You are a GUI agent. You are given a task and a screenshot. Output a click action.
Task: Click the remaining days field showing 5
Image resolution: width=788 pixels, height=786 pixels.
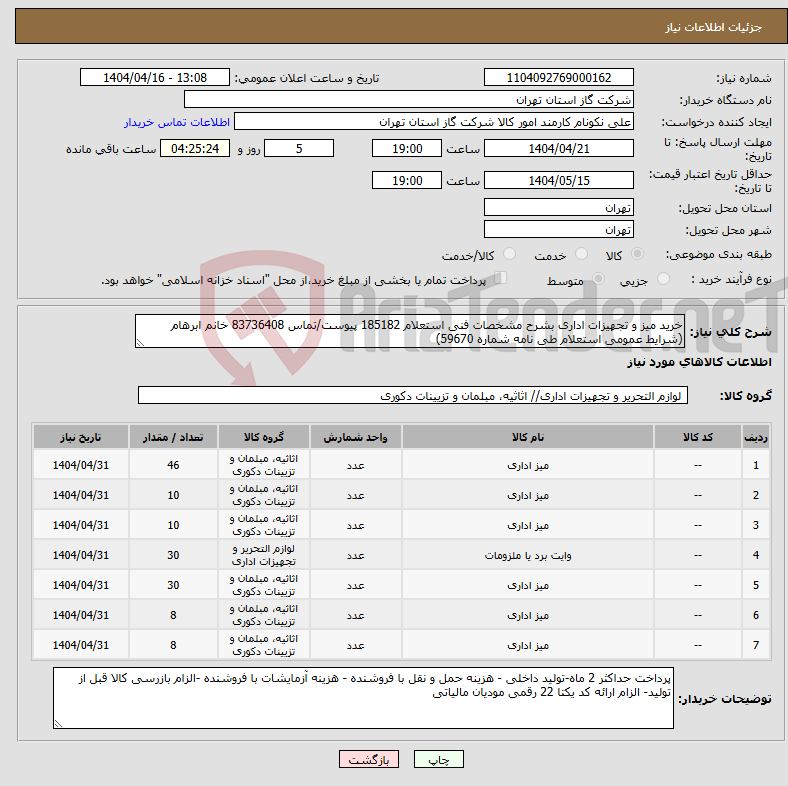click(299, 148)
